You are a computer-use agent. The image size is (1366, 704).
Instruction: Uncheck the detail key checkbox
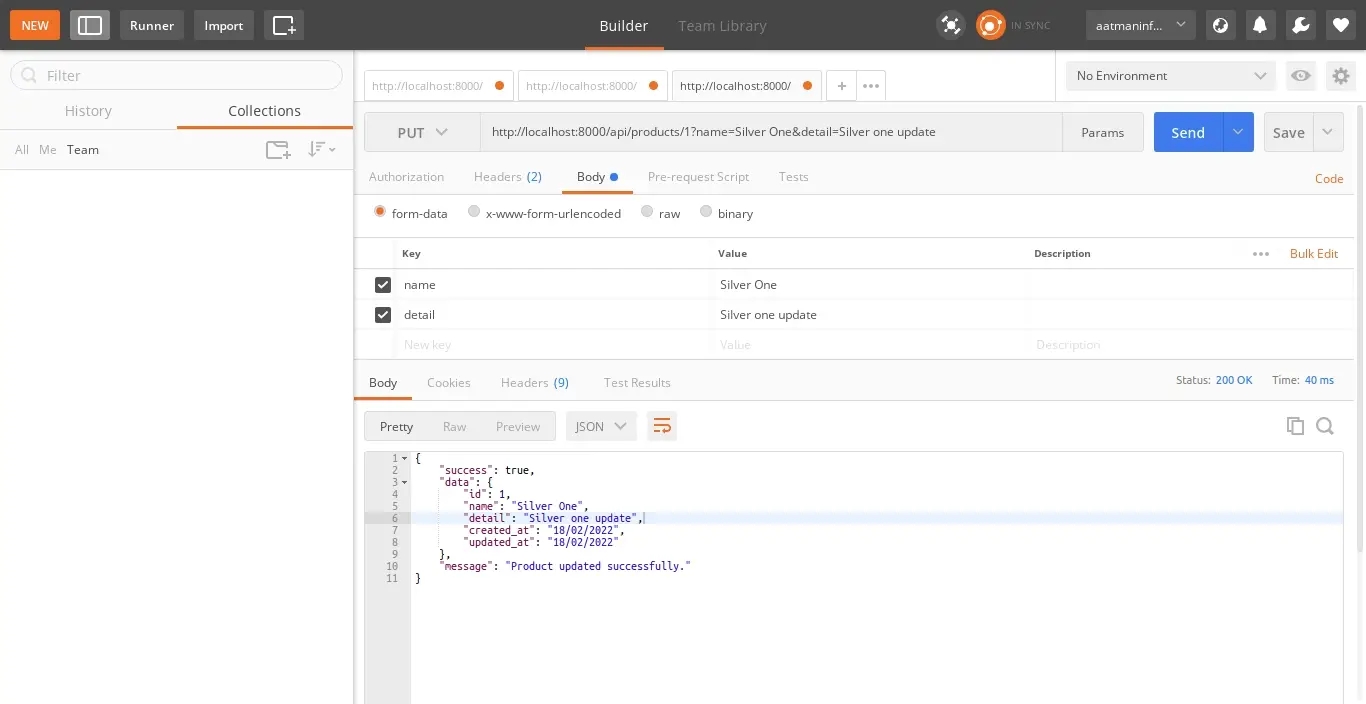[382, 315]
